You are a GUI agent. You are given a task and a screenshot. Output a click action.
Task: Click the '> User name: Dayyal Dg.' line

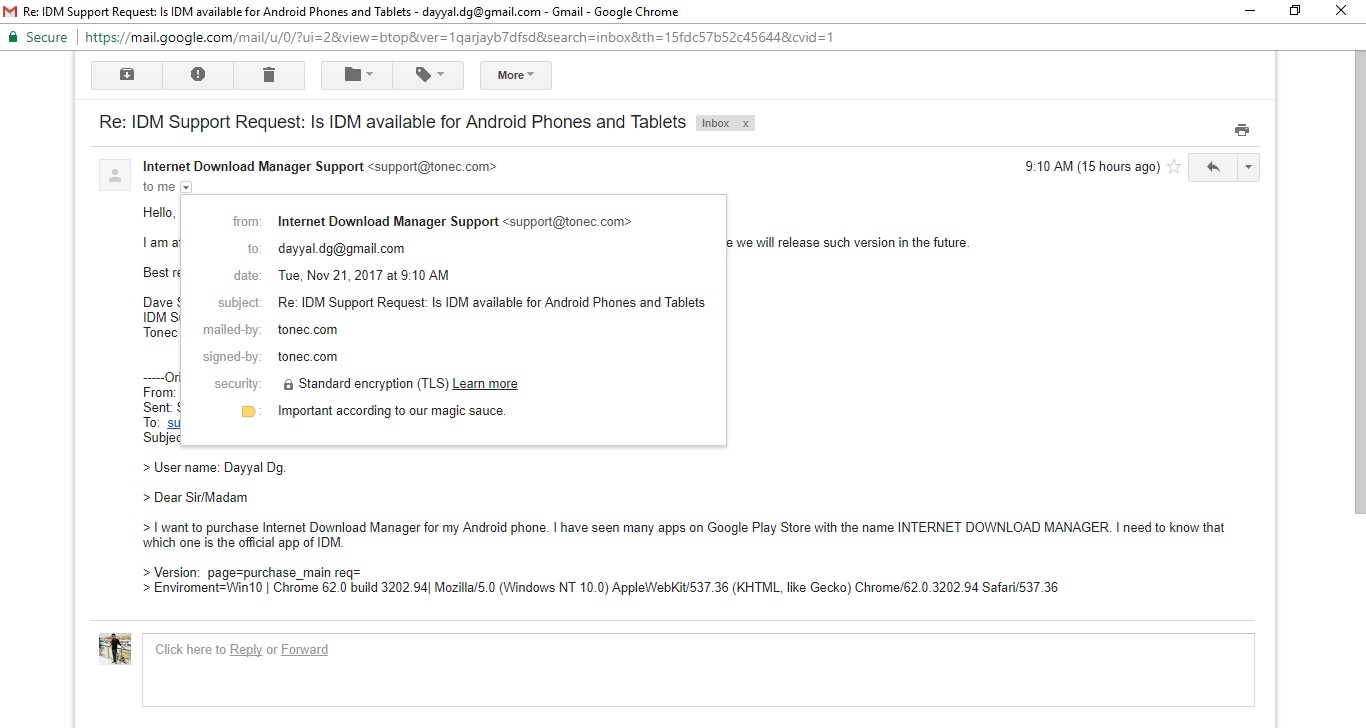214,467
